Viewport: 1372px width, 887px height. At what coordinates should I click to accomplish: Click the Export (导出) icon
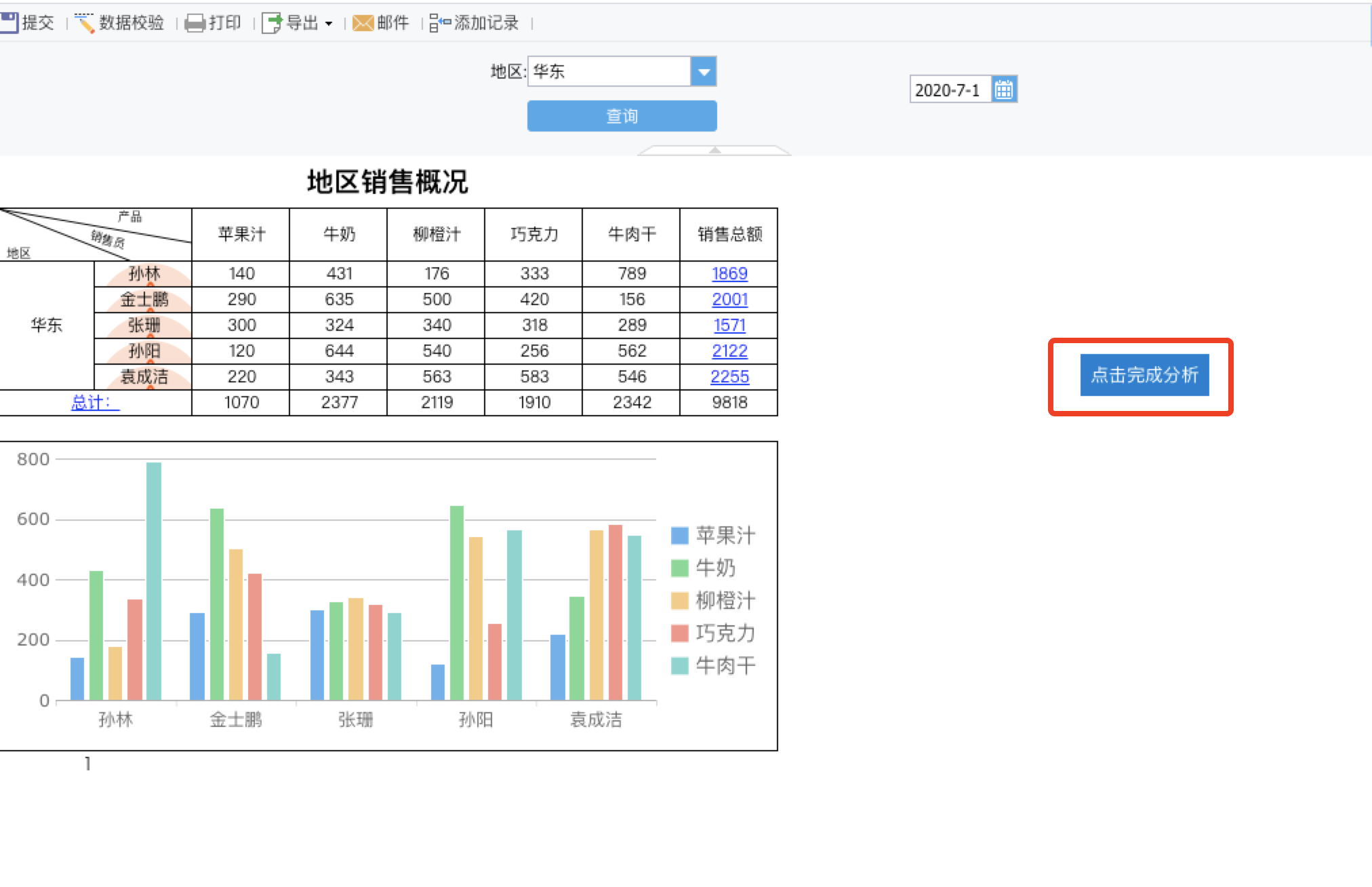click(272, 24)
